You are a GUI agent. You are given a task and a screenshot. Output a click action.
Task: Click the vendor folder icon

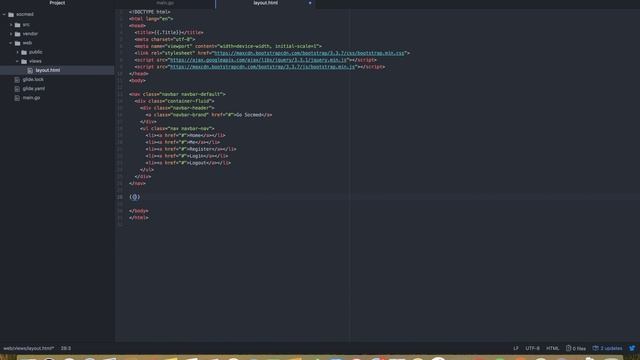pyautogui.click(x=18, y=34)
